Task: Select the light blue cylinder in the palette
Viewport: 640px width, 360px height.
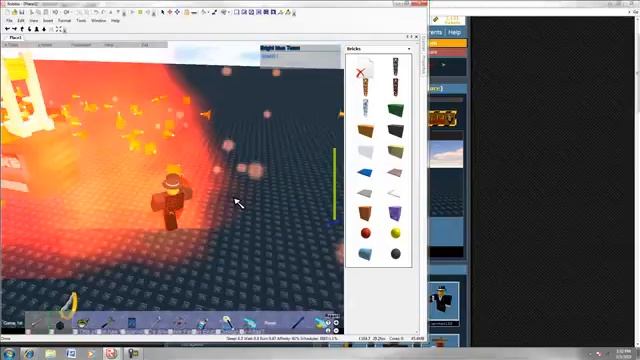Action: point(365,254)
